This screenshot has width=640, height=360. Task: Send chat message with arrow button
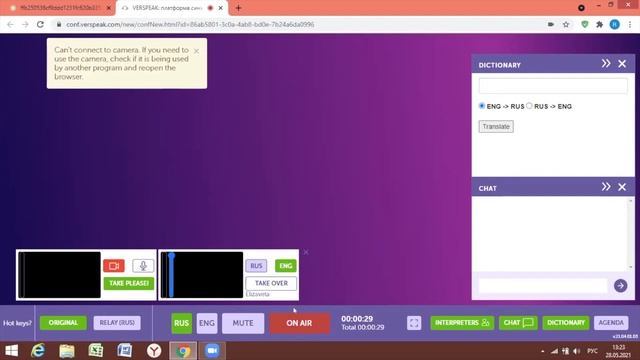620,286
